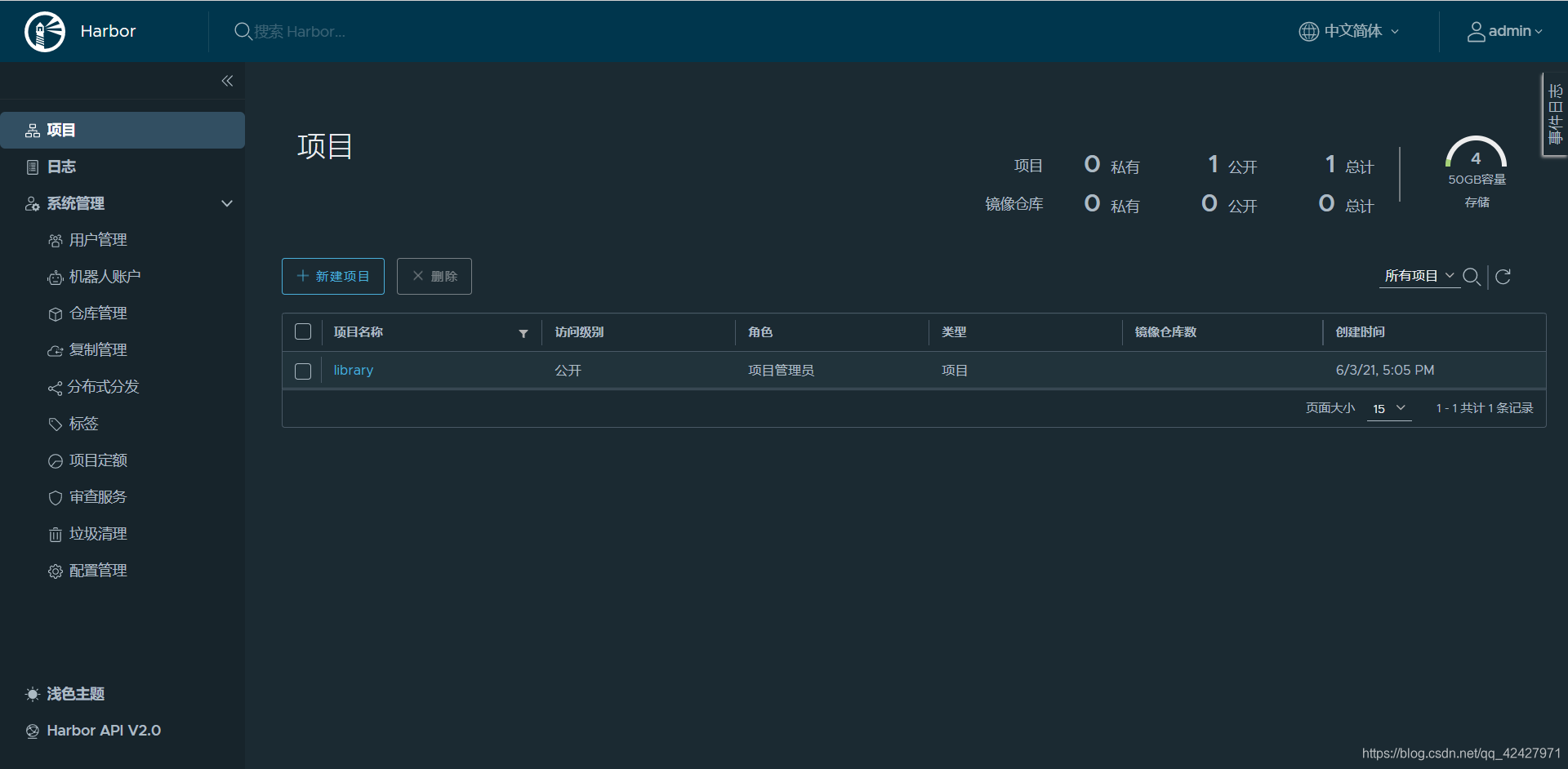Open the 所有项目 filter dropdown
The height and width of the screenshot is (769, 1568).
tap(1419, 276)
